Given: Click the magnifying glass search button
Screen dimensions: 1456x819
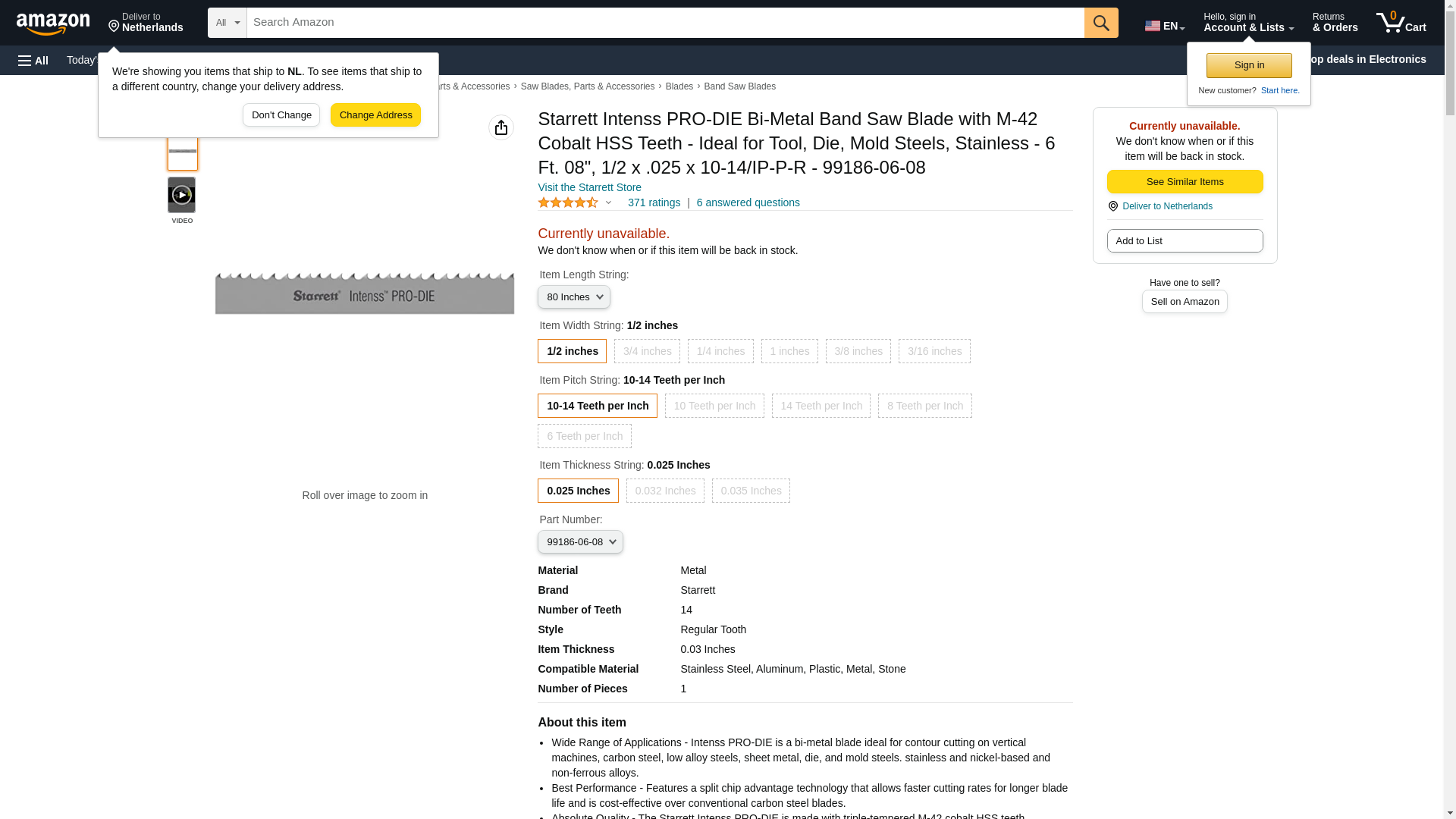Looking at the screenshot, I should [x=1101, y=23].
